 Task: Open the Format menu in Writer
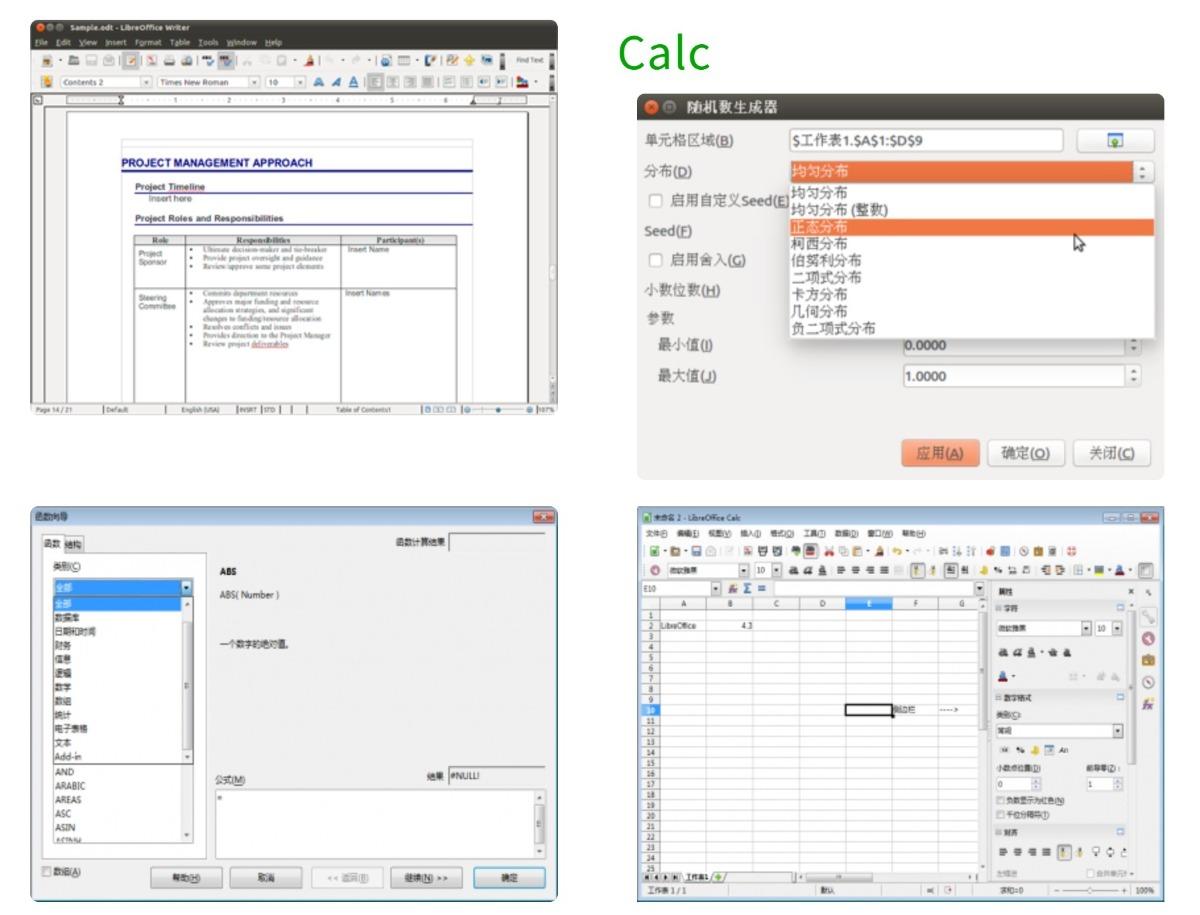pos(149,42)
